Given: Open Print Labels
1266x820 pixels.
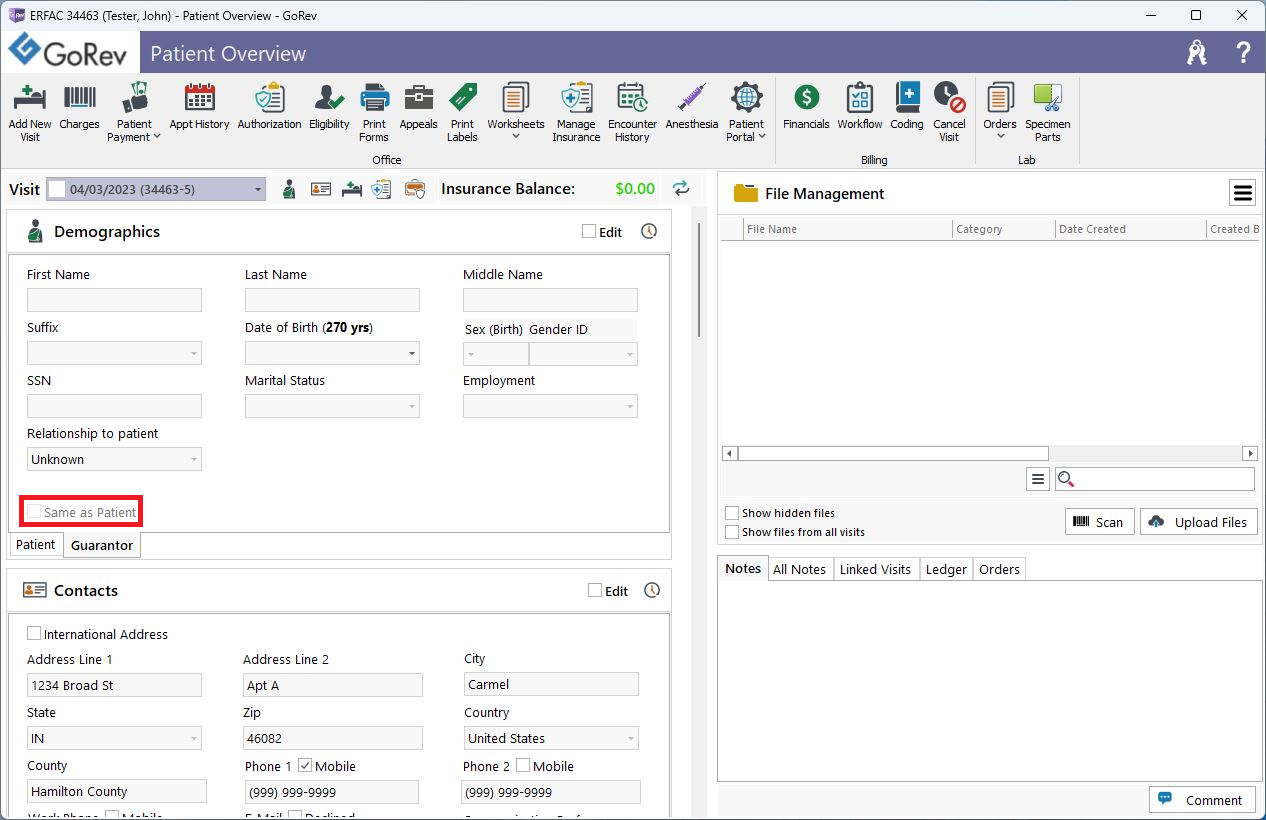Looking at the screenshot, I should [x=462, y=112].
